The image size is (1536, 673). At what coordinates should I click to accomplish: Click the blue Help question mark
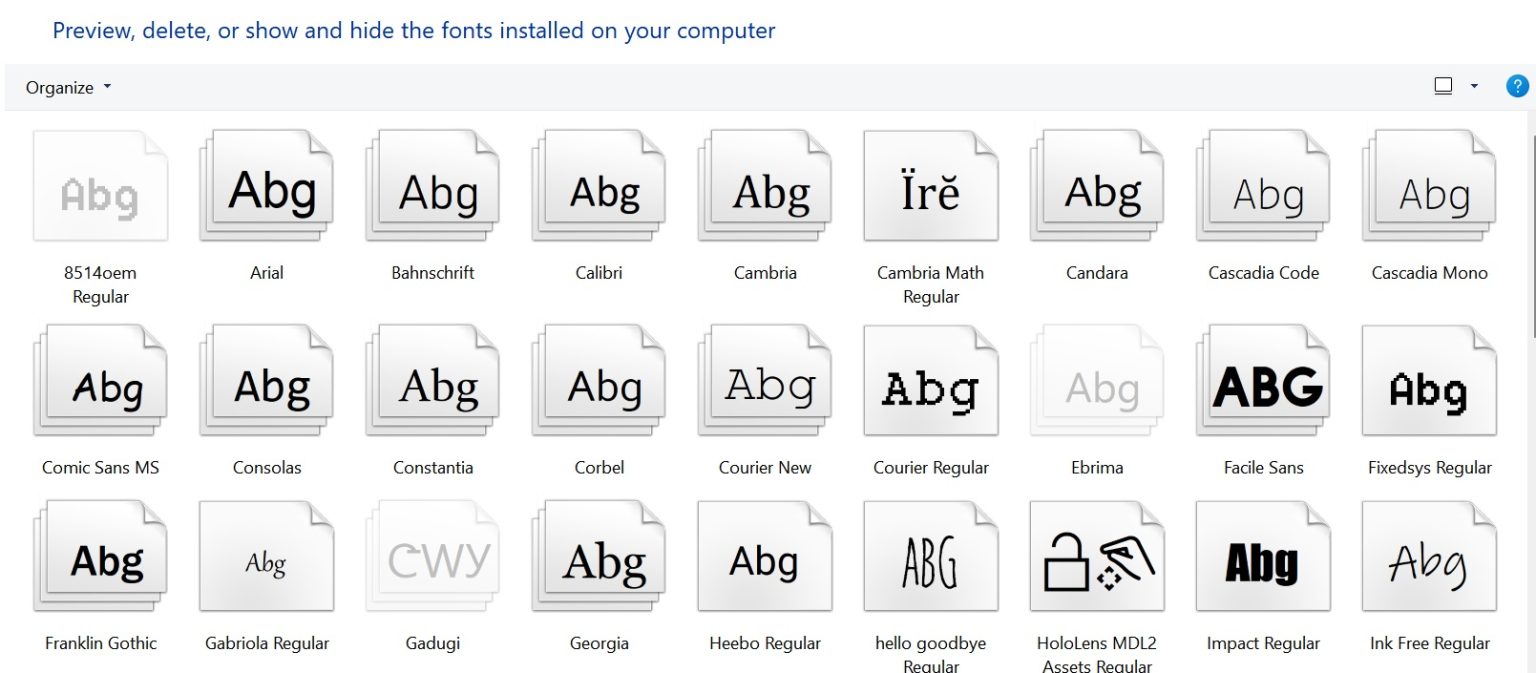point(1518,86)
